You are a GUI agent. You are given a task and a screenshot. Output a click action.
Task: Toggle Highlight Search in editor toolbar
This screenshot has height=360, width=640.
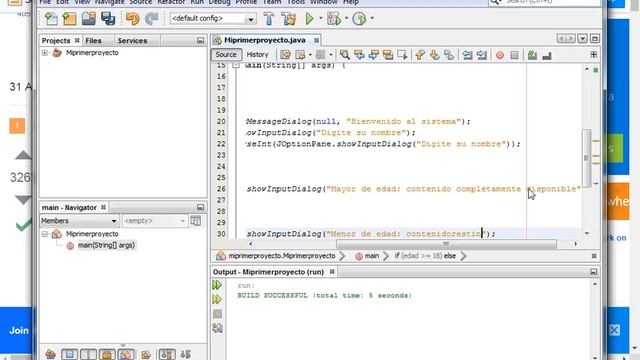coord(388,55)
